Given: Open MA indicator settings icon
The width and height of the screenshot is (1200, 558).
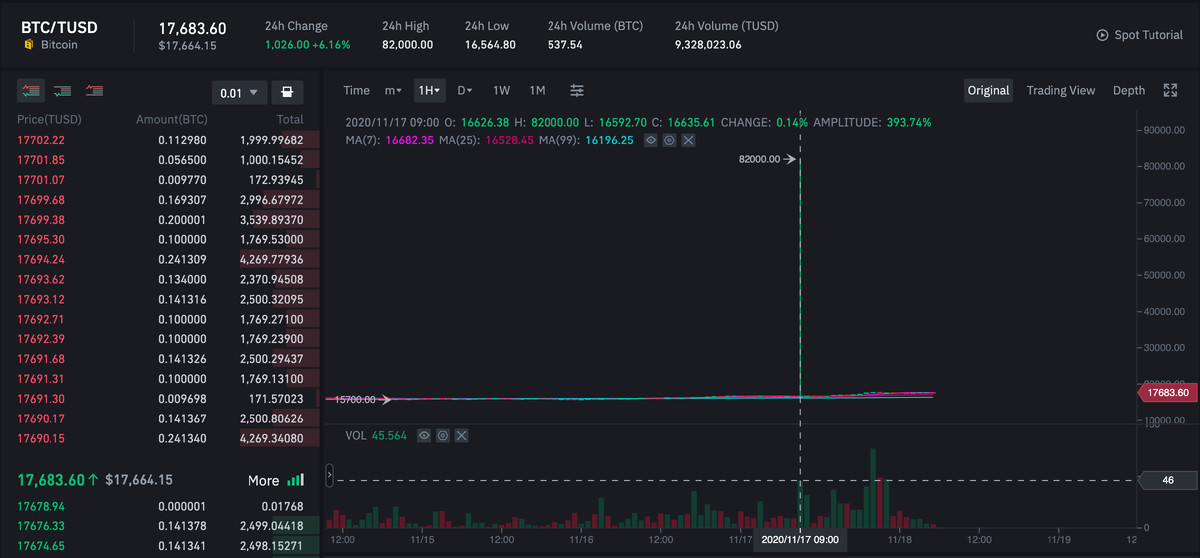Looking at the screenshot, I should pyautogui.click(x=669, y=140).
